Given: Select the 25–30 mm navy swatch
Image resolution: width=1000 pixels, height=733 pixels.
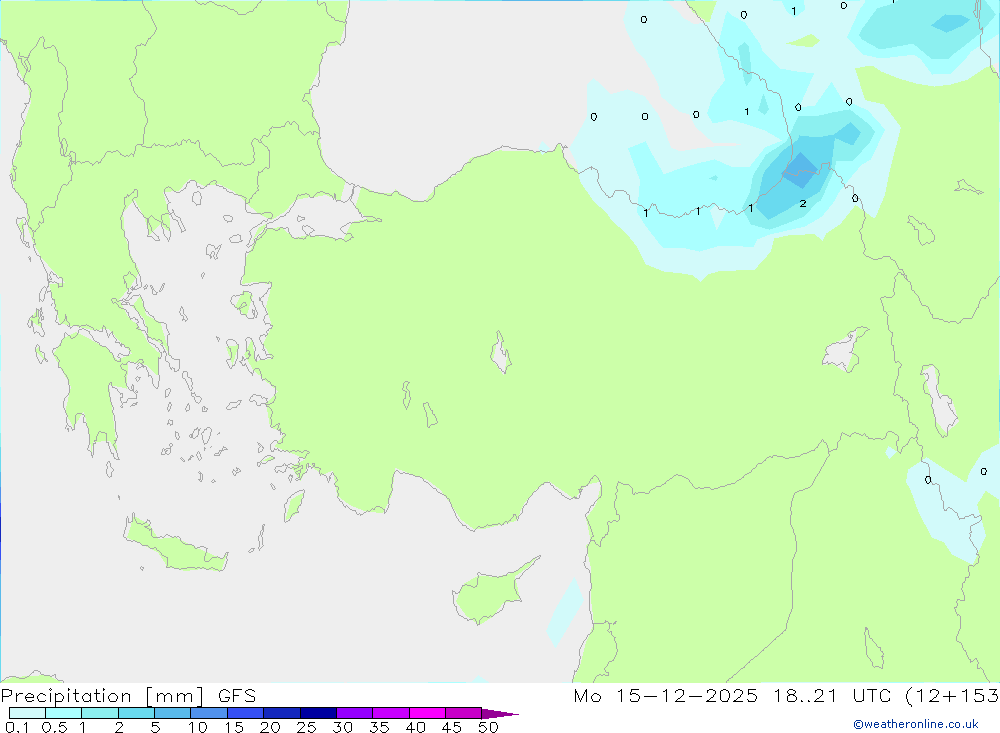Looking at the screenshot, I should click(x=318, y=713).
